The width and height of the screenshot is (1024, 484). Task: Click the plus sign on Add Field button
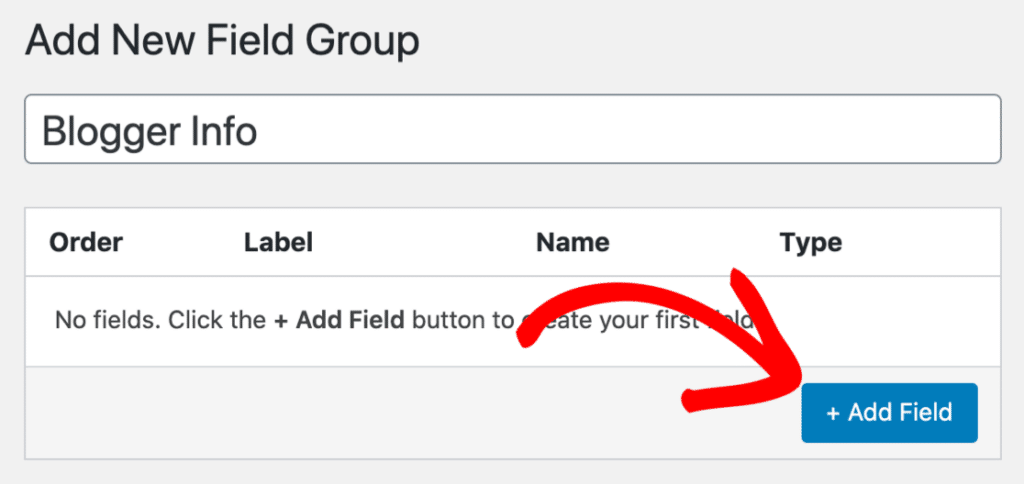pos(832,412)
